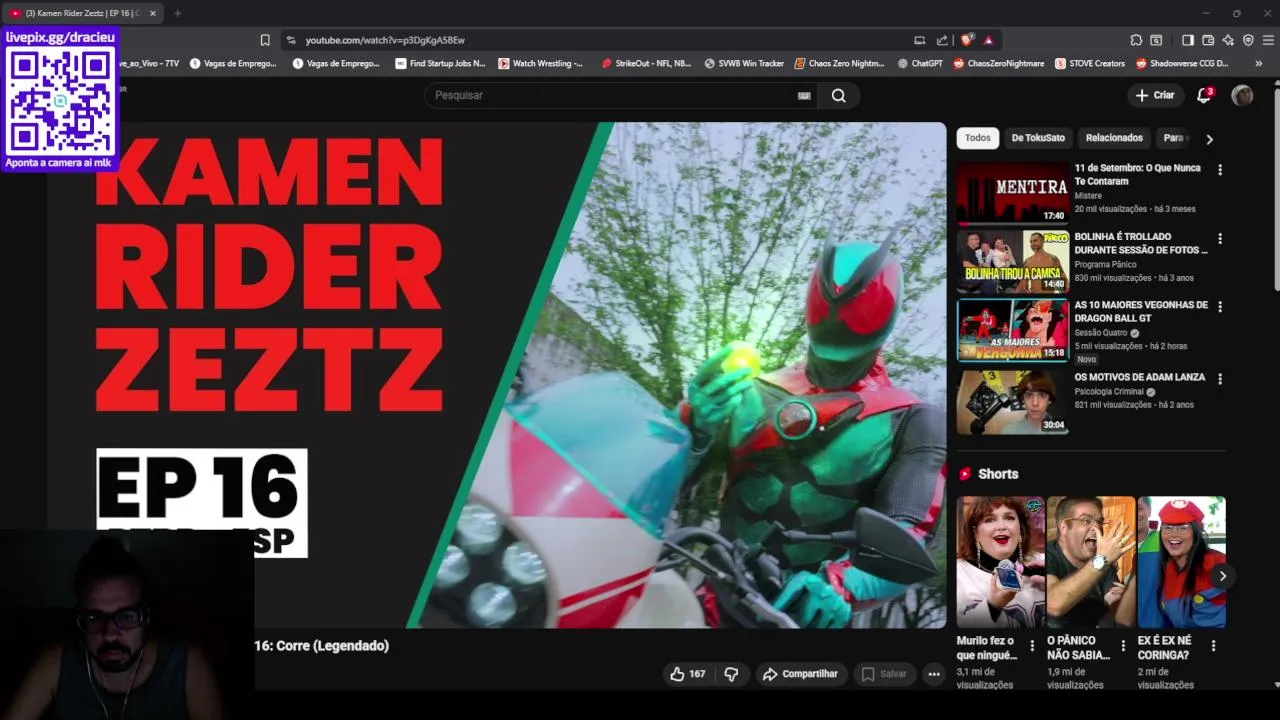Toggle the browser sidebar panel icon
Image resolution: width=1280 pixels, height=720 pixels.
(1188, 40)
